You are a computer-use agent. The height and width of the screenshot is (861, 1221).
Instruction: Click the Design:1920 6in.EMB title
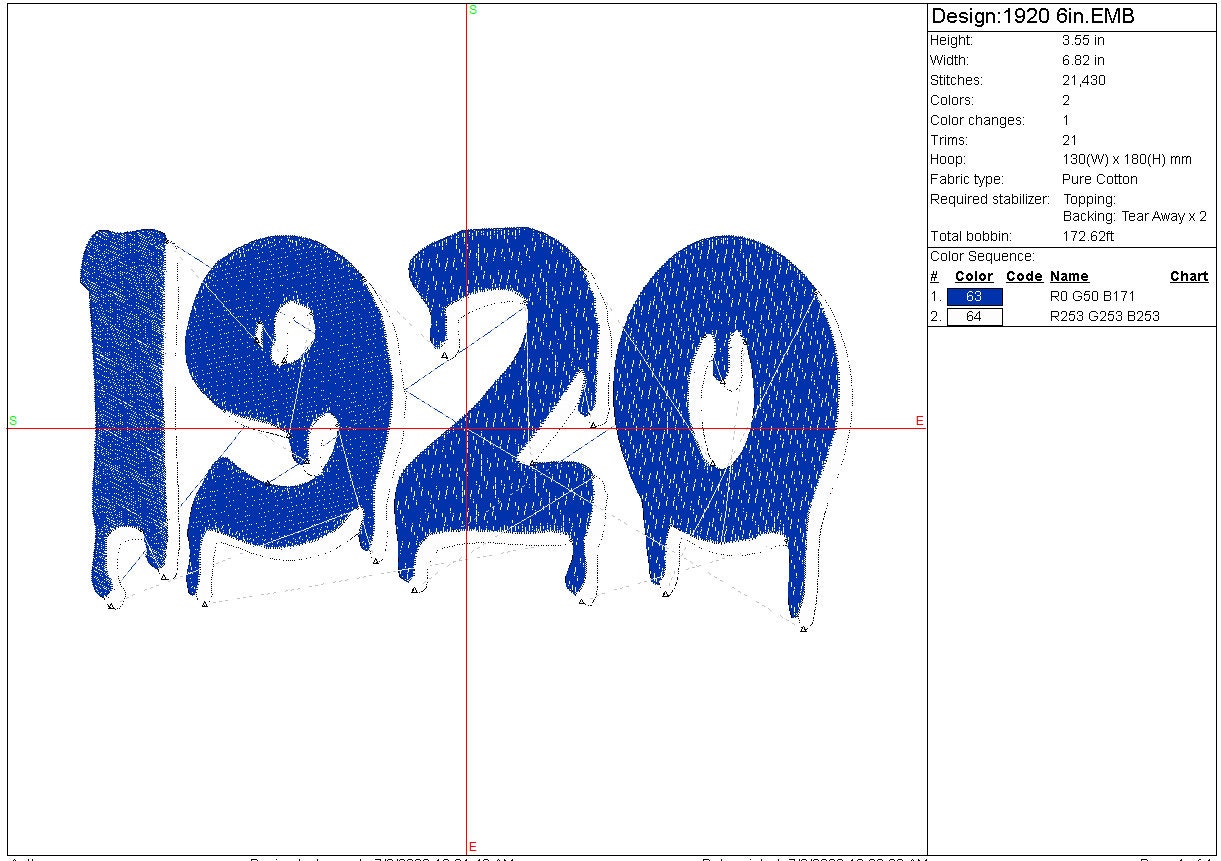pyautogui.click(x=1032, y=17)
